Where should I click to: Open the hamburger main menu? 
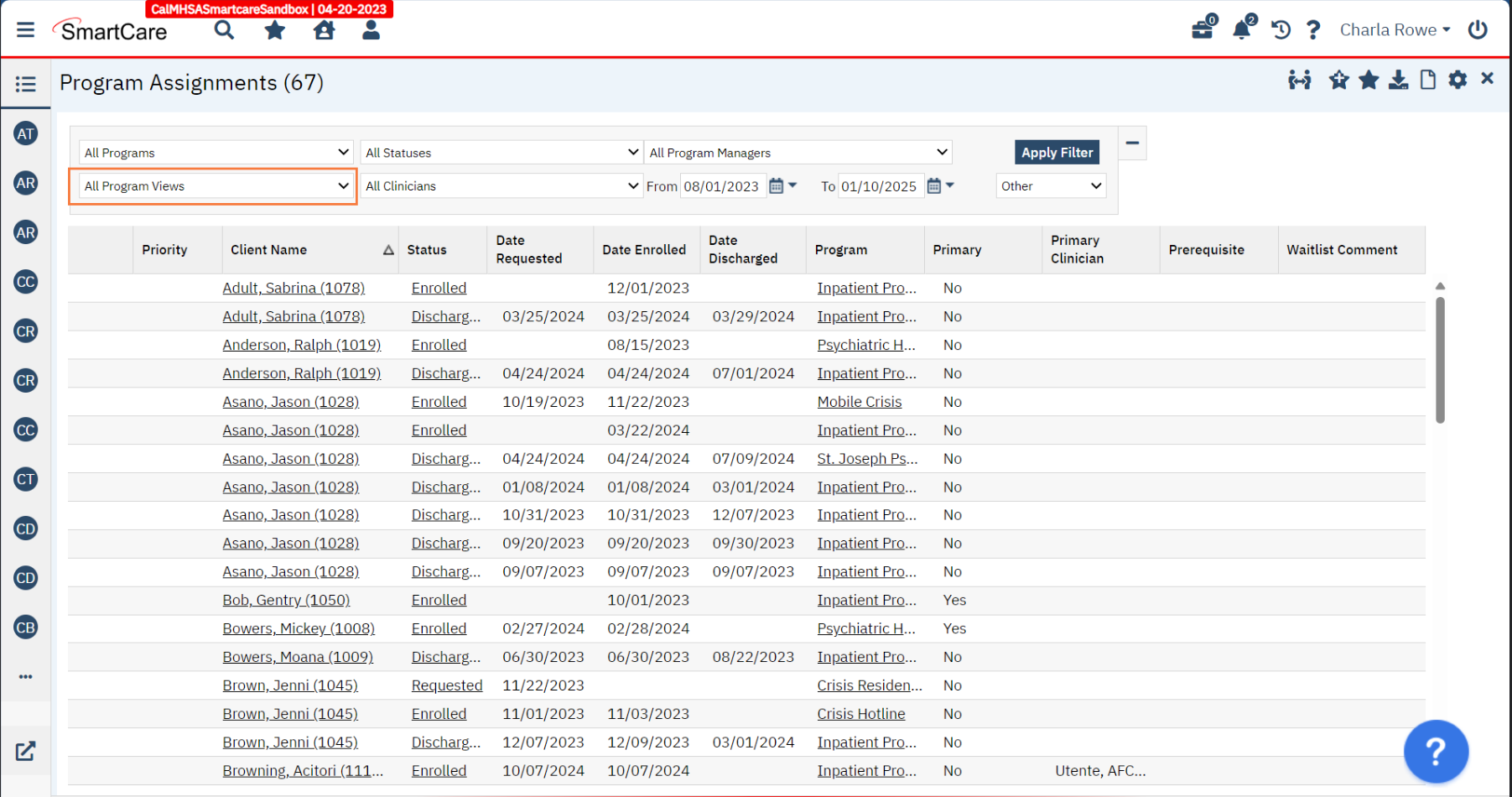26,30
